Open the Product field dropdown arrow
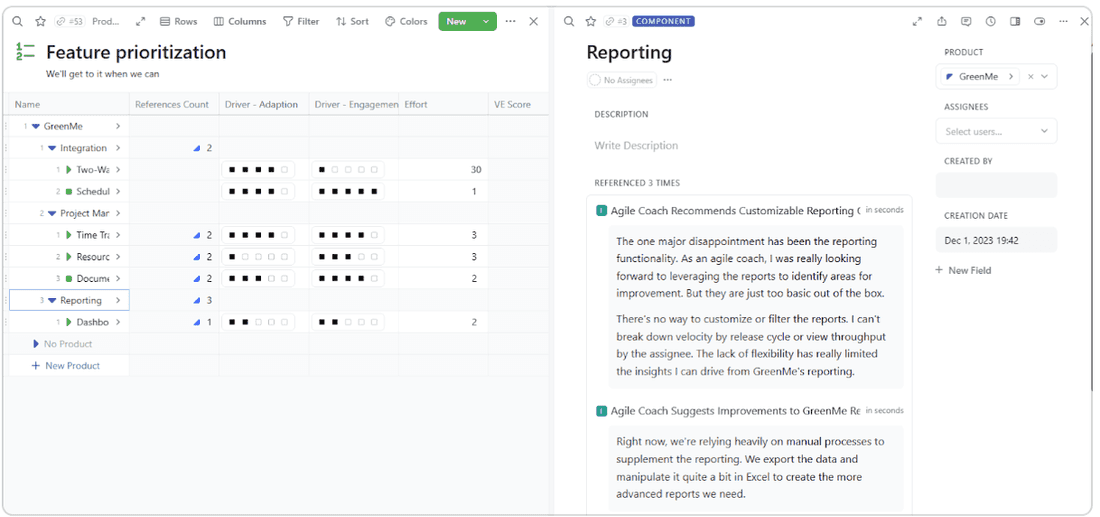 coord(1045,76)
